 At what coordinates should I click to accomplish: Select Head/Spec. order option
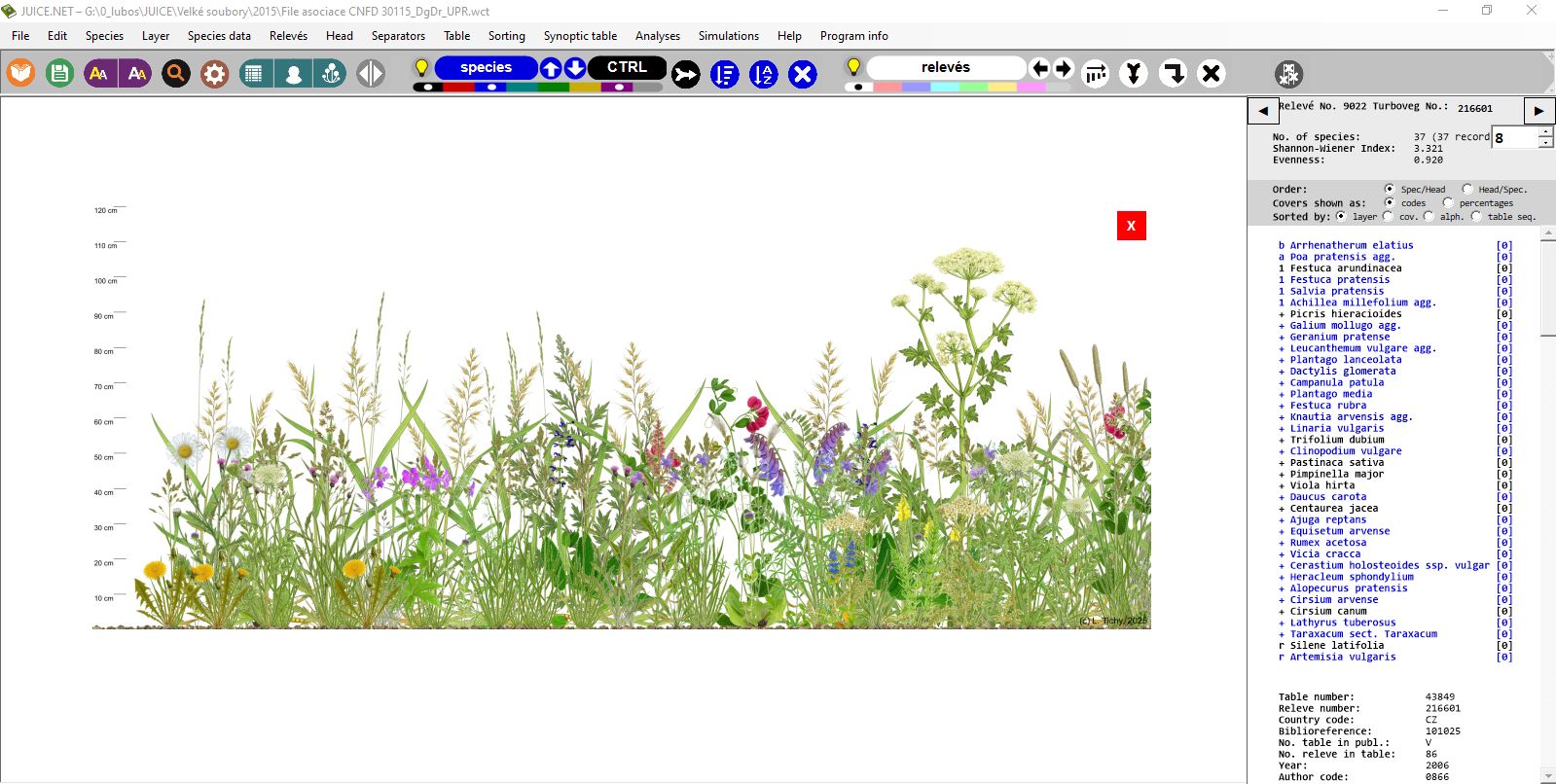[x=1467, y=189]
